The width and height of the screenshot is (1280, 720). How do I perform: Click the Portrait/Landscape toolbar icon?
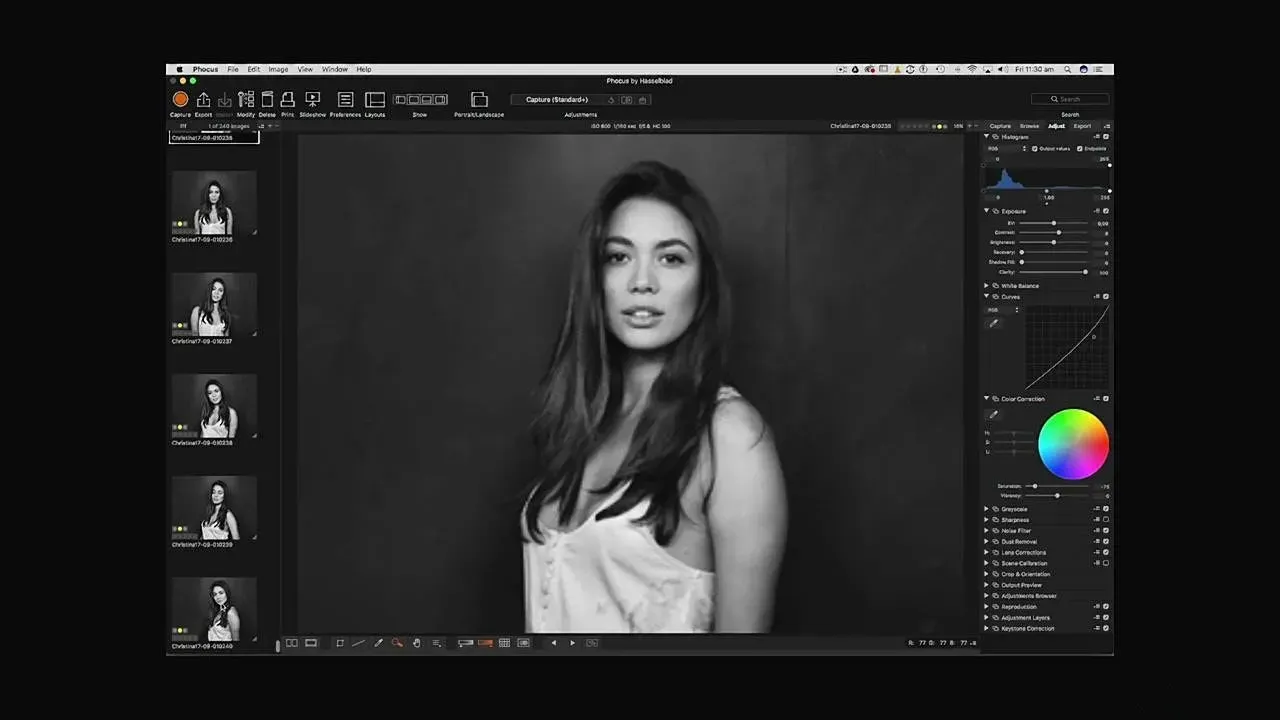tap(479, 99)
